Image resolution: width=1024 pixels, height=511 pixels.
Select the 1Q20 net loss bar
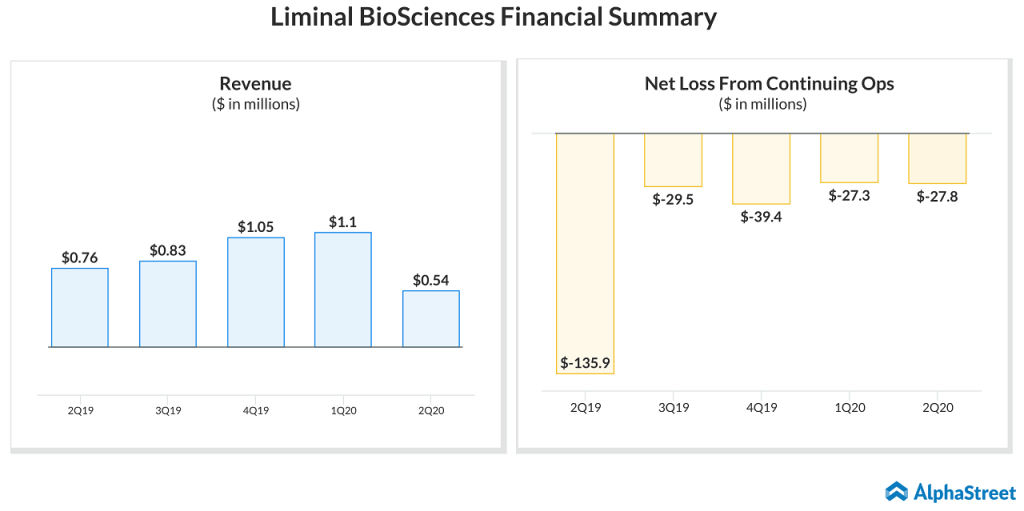(x=849, y=157)
